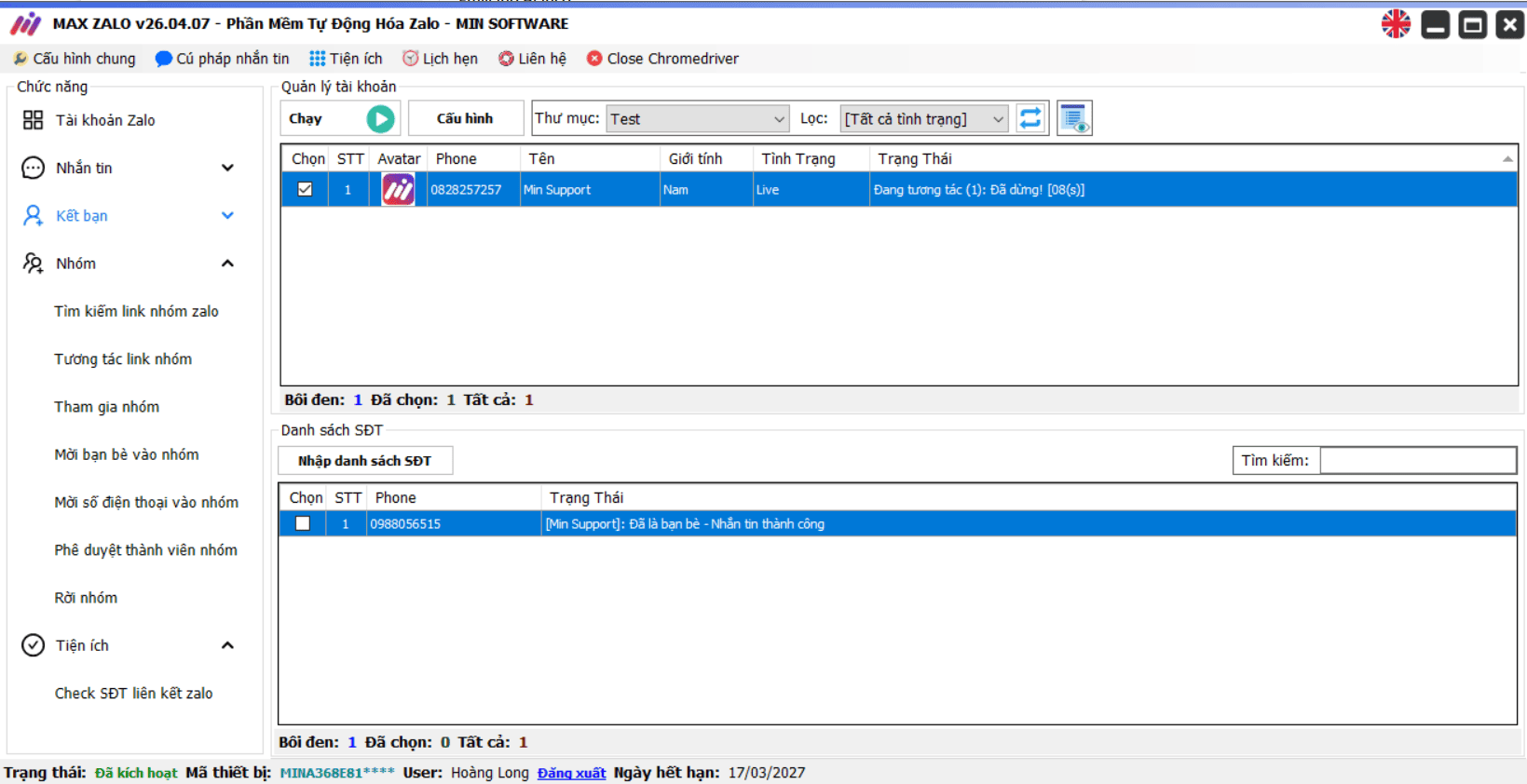The height and width of the screenshot is (784, 1527).
Task: Click phone number 0988056515 cell
Action: click(454, 524)
